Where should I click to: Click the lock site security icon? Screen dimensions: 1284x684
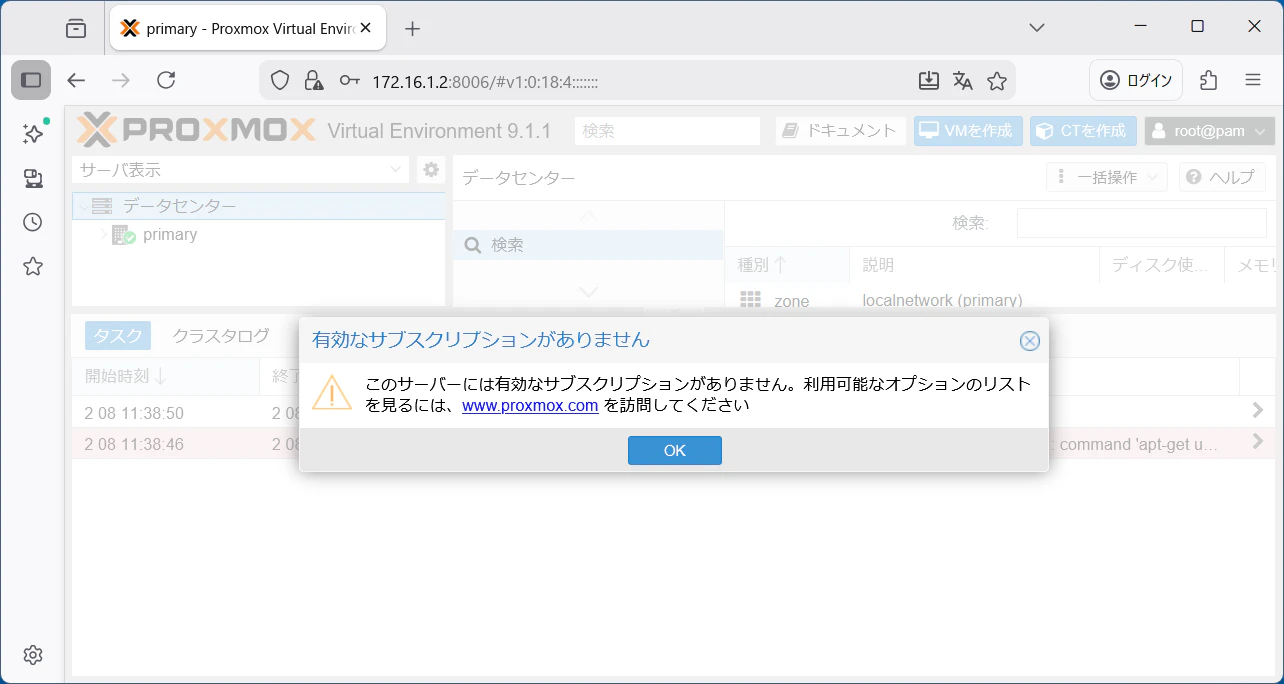pyautogui.click(x=314, y=81)
